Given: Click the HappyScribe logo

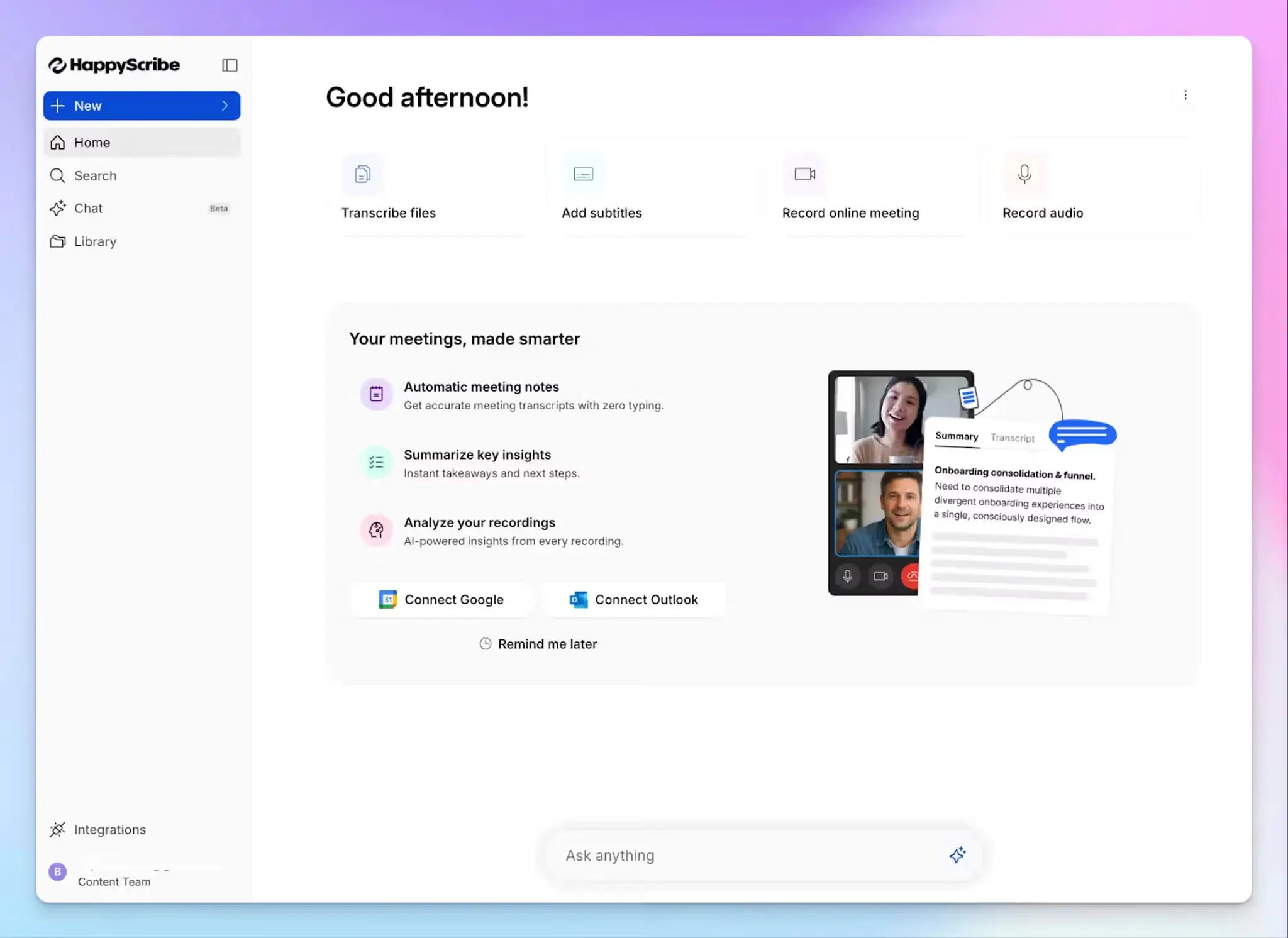Looking at the screenshot, I should point(114,65).
